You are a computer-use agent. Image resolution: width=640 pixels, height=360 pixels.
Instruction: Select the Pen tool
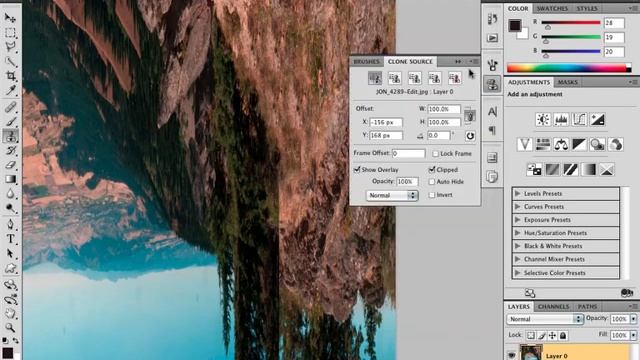pyautogui.click(x=10, y=224)
